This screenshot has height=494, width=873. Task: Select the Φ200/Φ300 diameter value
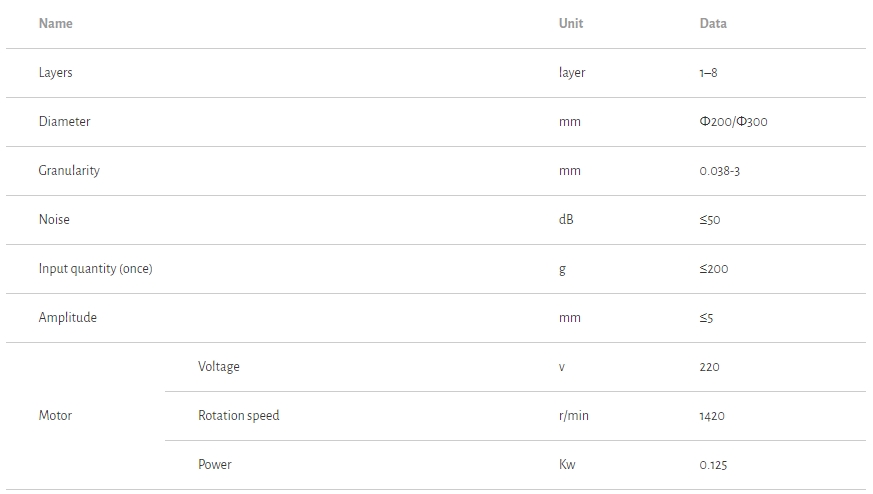[733, 122]
